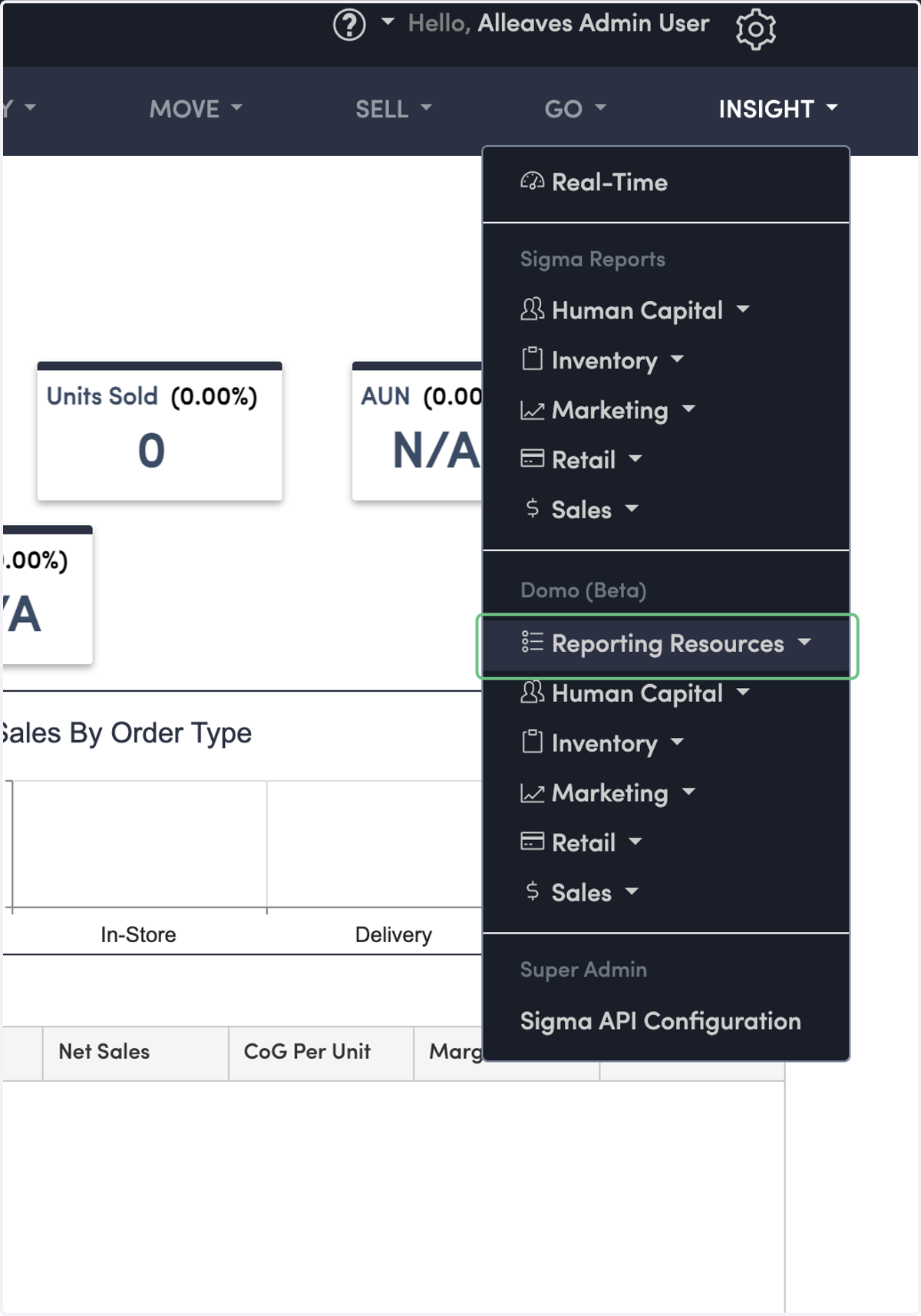Expand Sigma Reports Human Capital caret
This screenshot has height=1316, width=921.
point(742,309)
